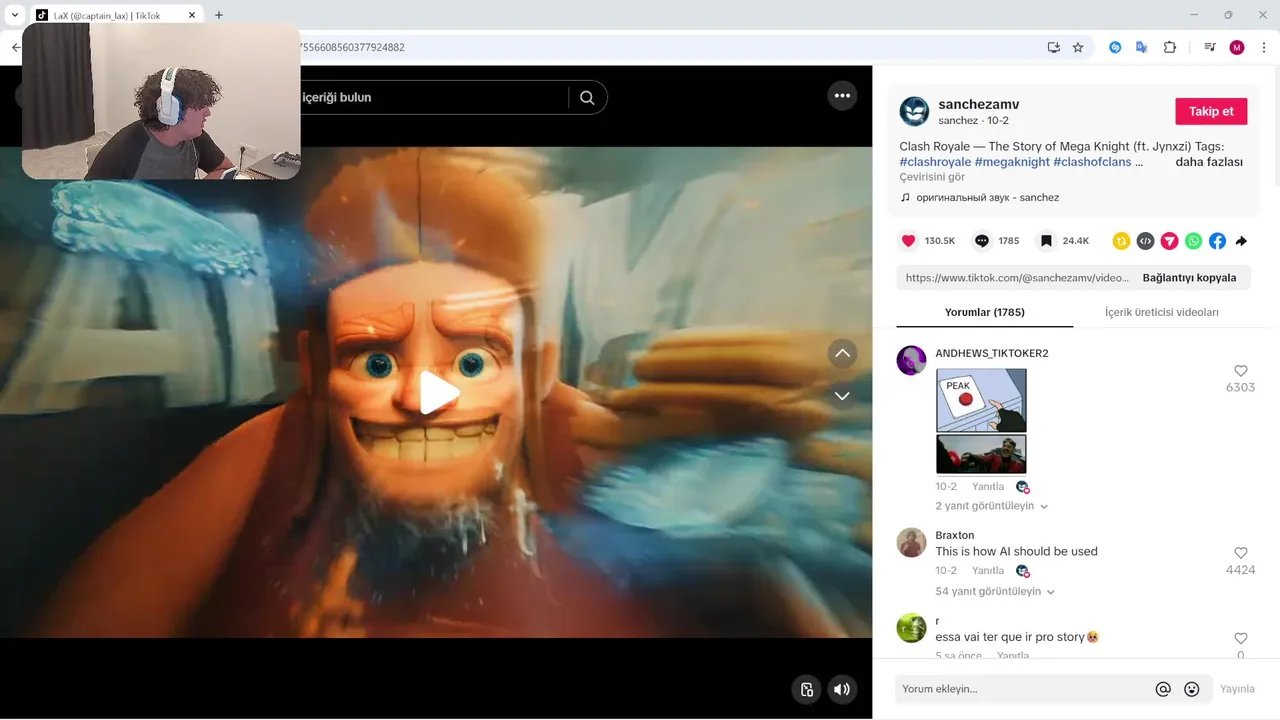Screen dimensions: 1280x720
Task: Open comments via the speech bubble icon
Action: (982, 241)
